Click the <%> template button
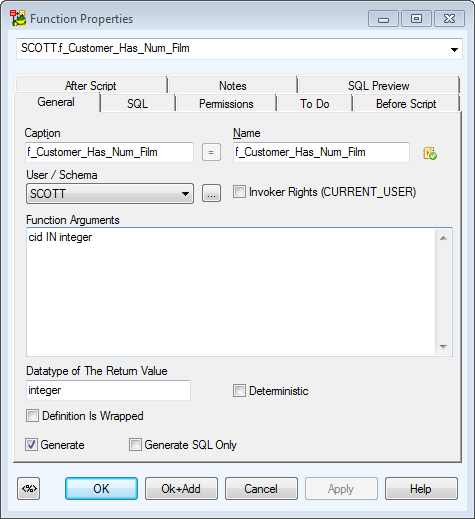475x519 pixels. [x=29, y=489]
